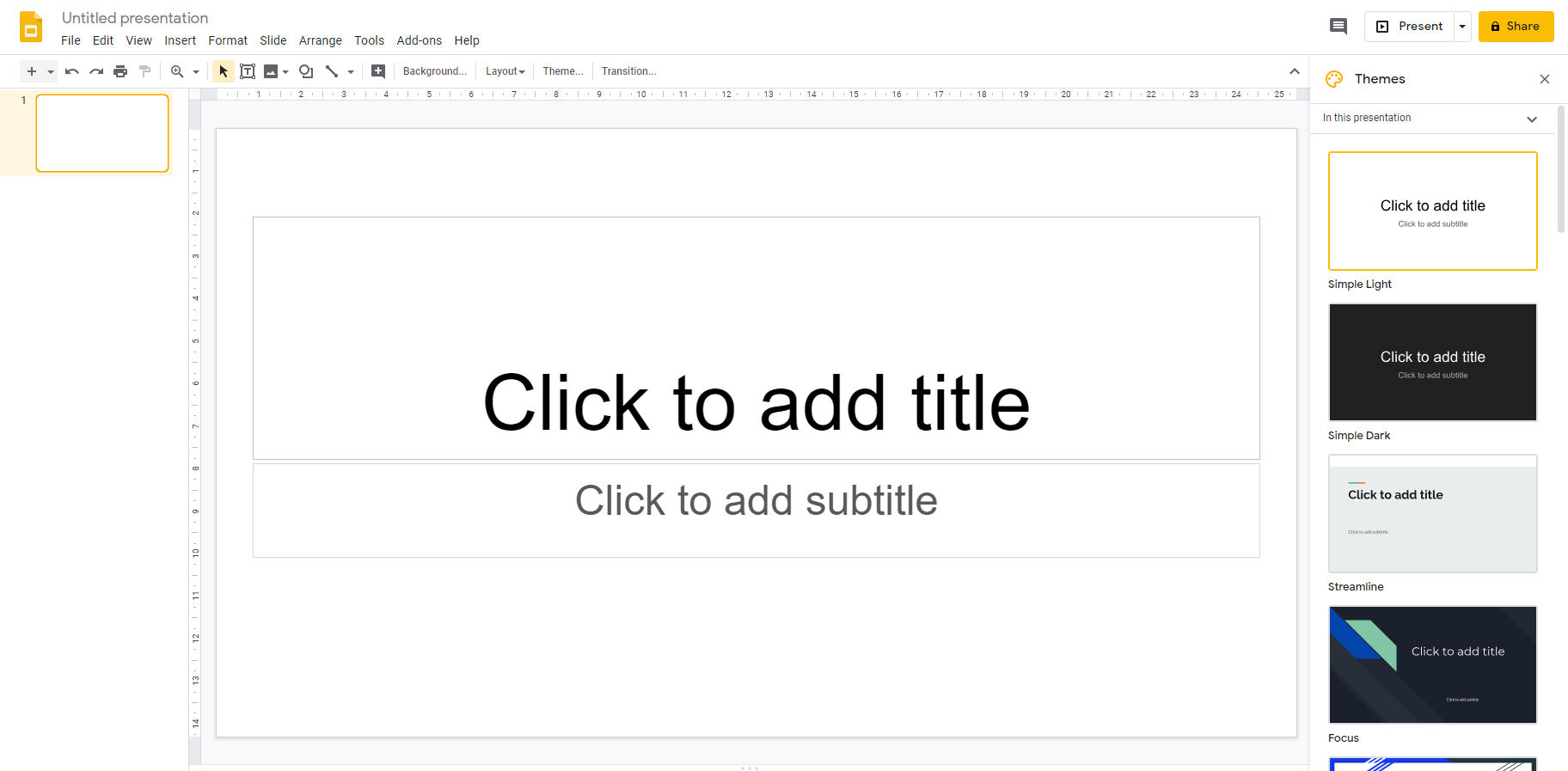The width and height of the screenshot is (1568, 771).
Task: Click the 'Click to add title' placeholder
Action: [756, 339]
